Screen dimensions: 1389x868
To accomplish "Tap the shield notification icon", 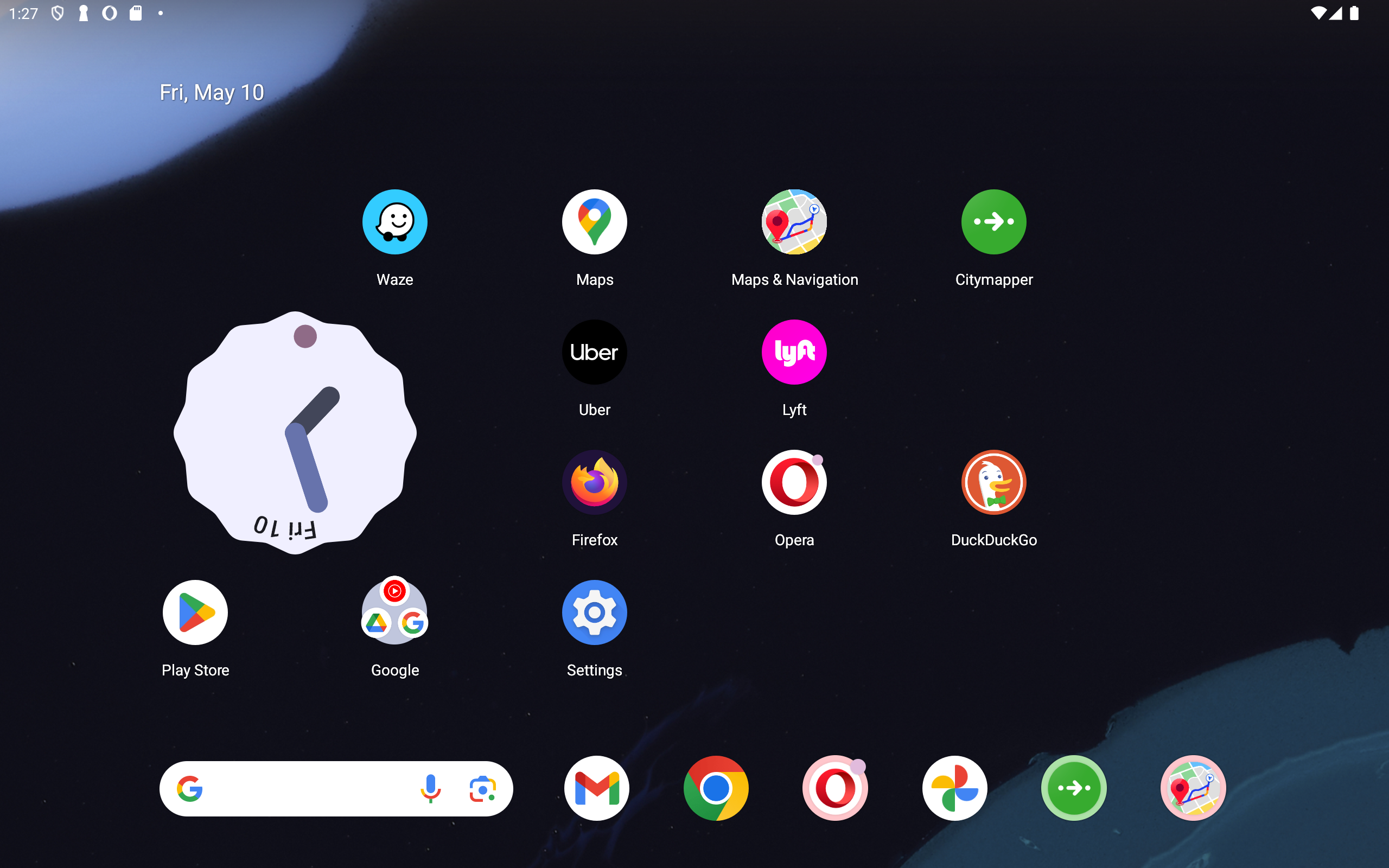I will [x=58, y=13].
